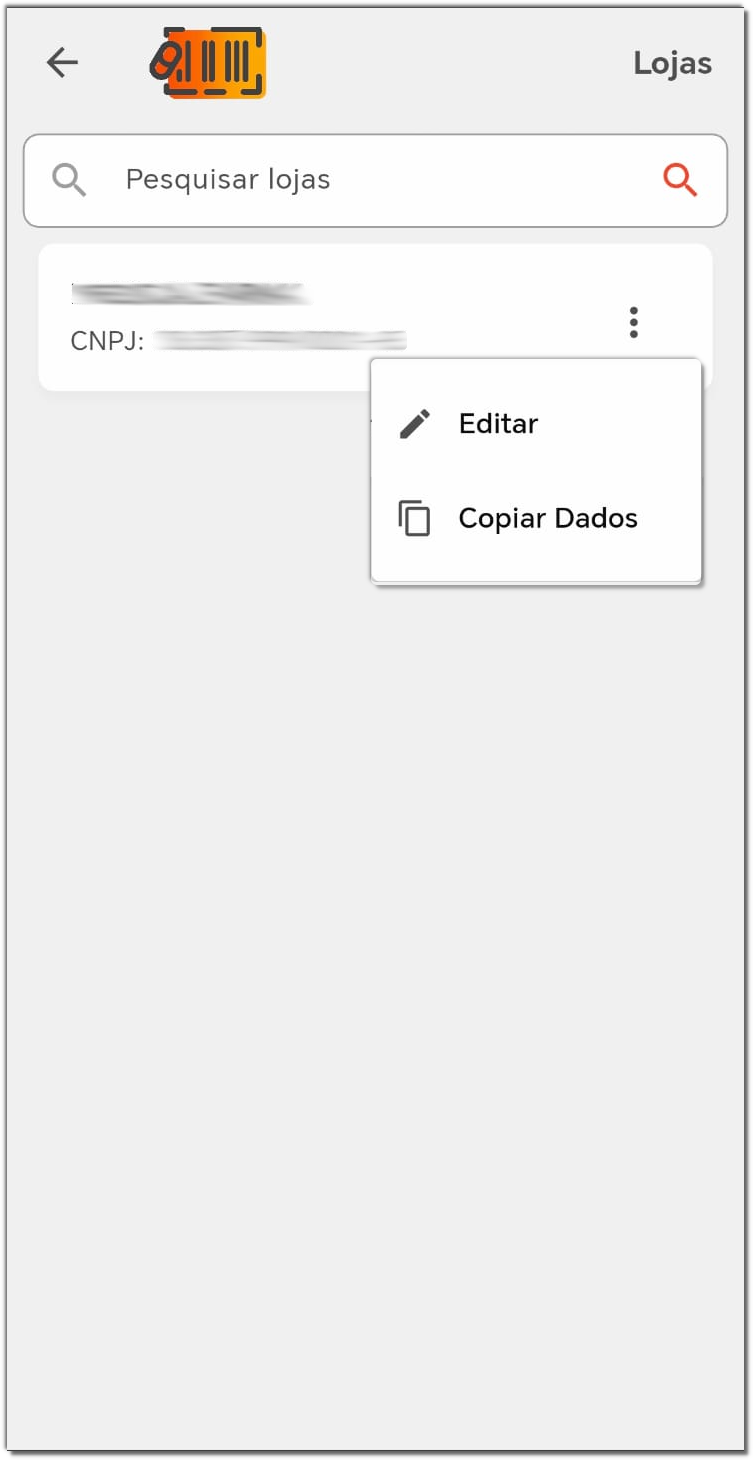
Task: Click the pencil icon beside Editar
Action: point(414,424)
